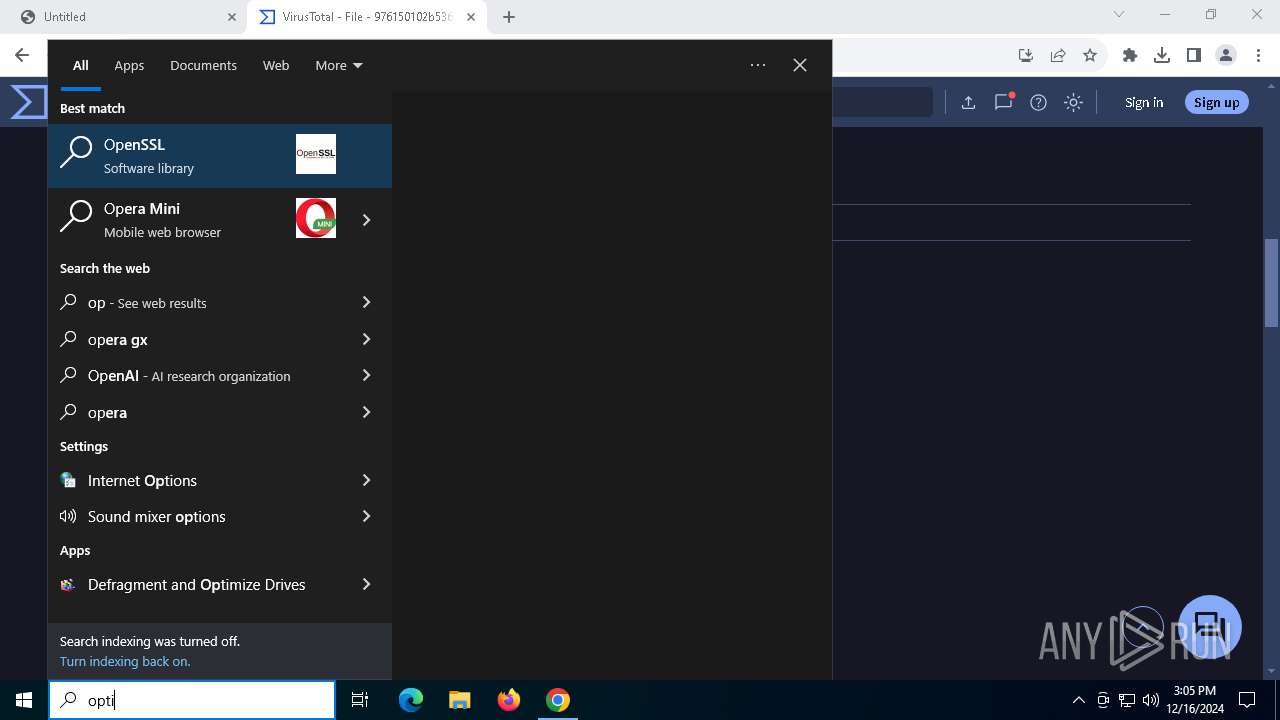
Task: Open a new Chrome tab
Action: point(509,17)
